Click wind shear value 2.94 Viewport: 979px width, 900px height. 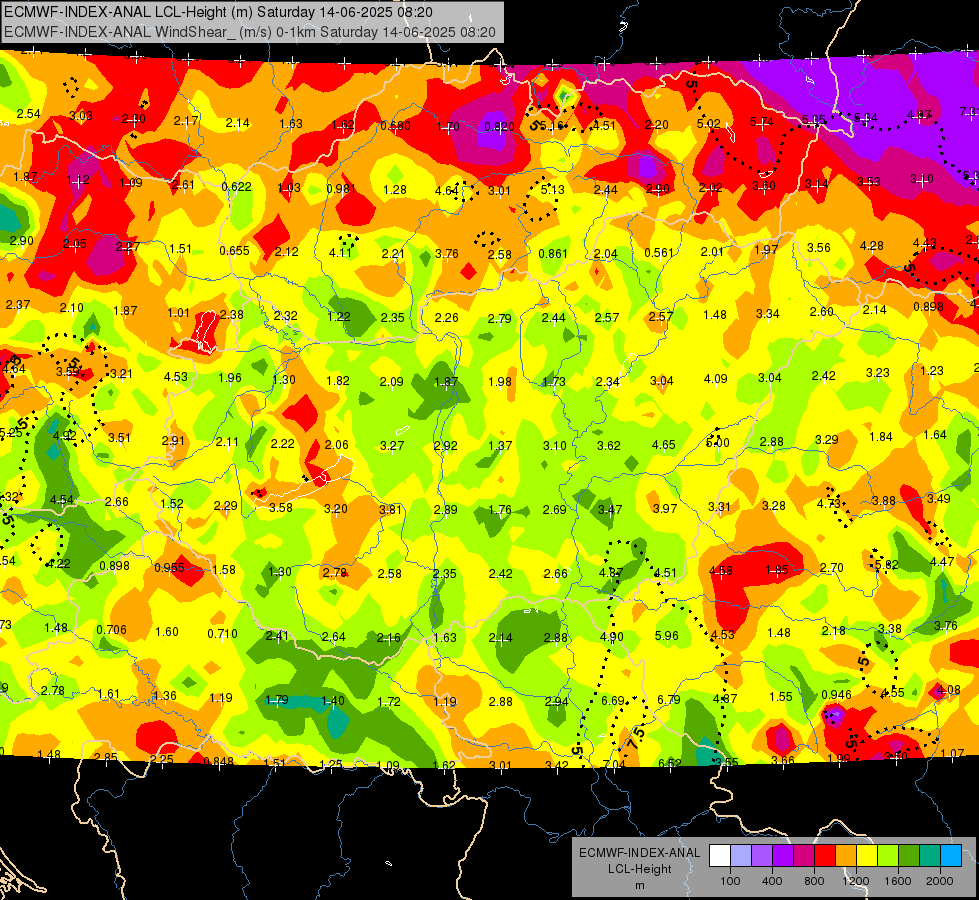click(x=556, y=701)
